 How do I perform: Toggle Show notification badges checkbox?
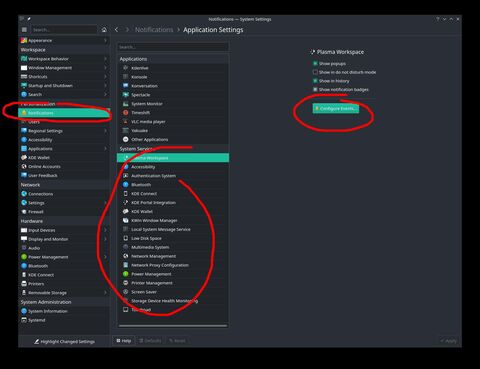(315, 89)
